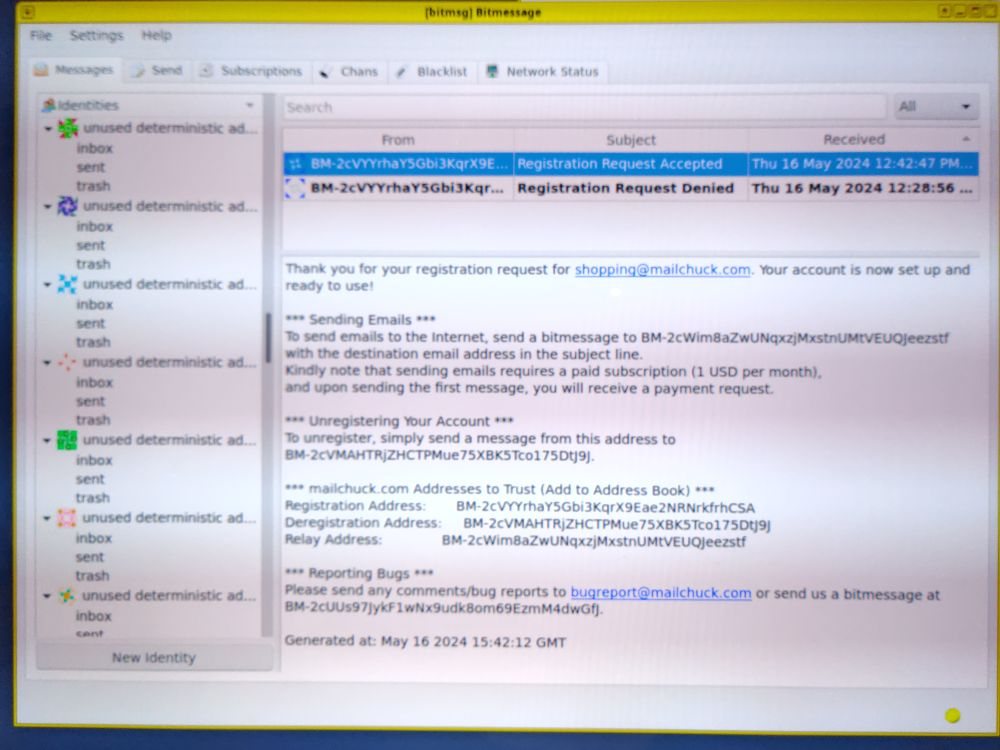Click the 12:28:56 received timestamp
Viewport: 1000px width, 750px height.
862,188
